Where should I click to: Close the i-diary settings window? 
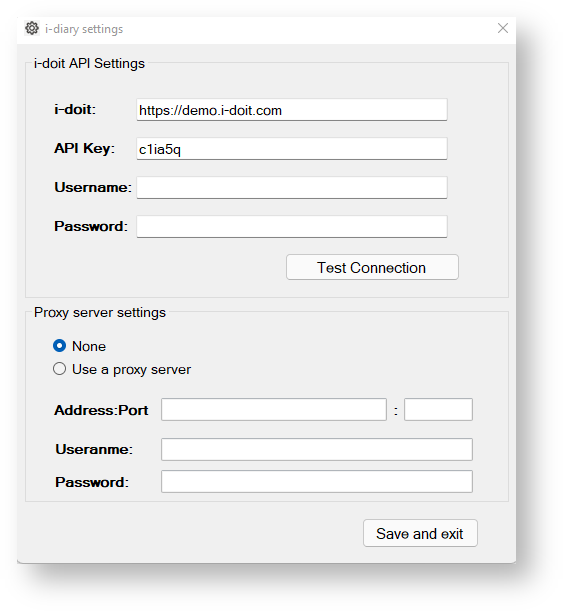click(x=503, y=28)
